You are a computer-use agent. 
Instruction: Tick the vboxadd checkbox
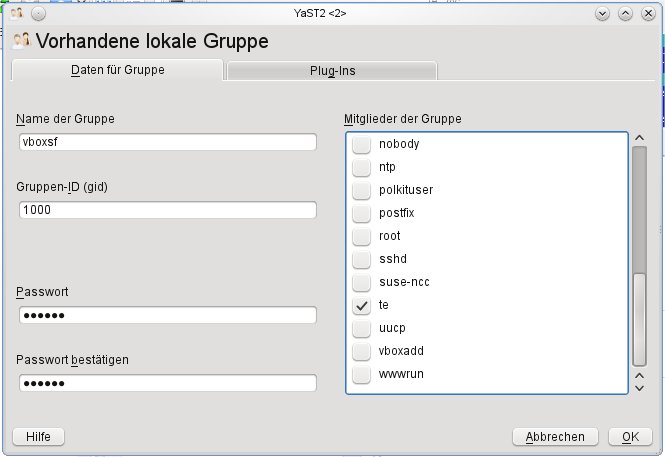click(361, 351)
